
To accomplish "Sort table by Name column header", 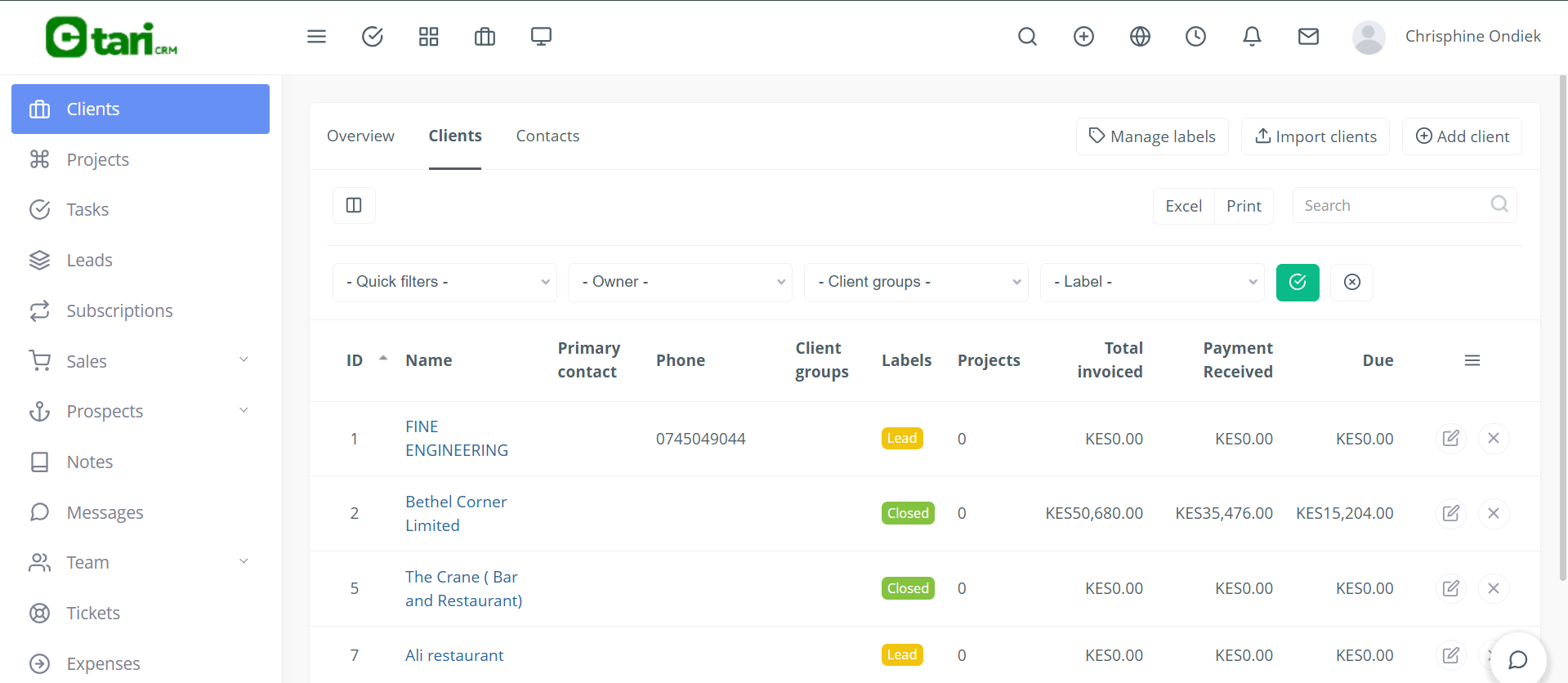I will pos(429,360).
